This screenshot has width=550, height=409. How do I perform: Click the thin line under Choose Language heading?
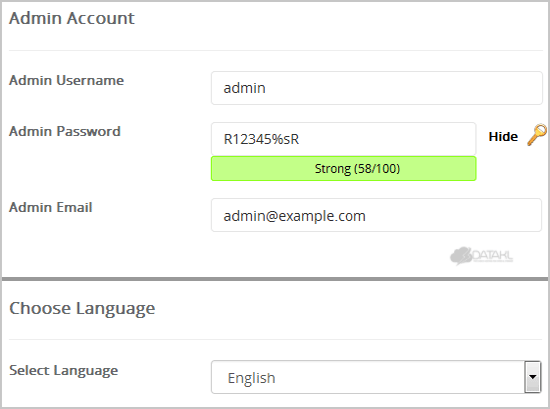click(x=276, y=340)
